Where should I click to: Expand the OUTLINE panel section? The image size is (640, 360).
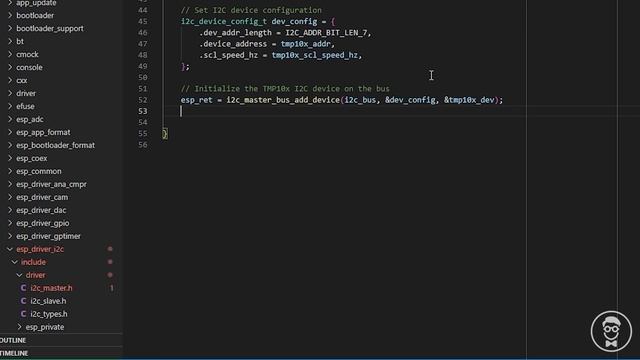[x=13, y=340]
